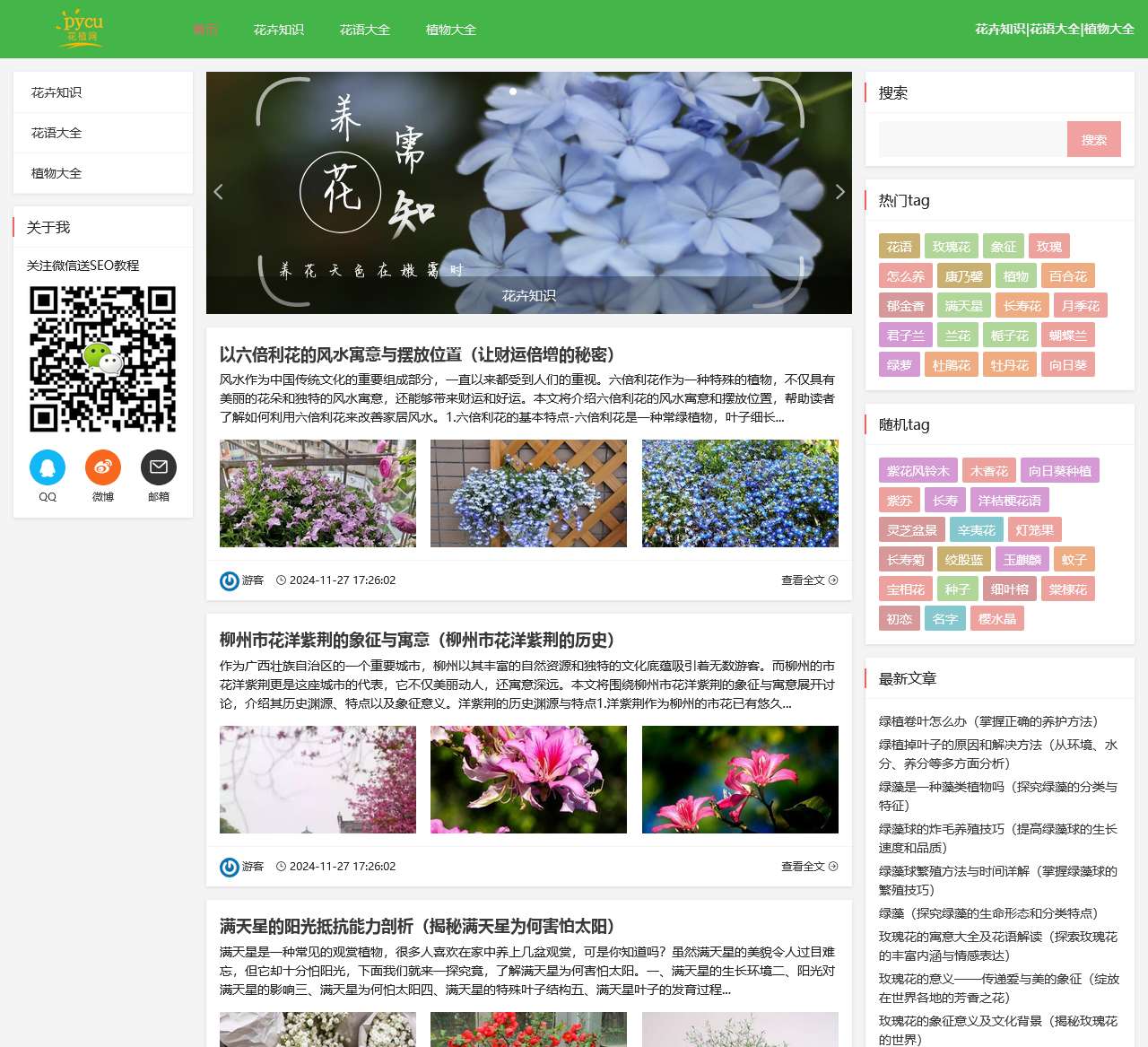
Task: Open blue lobelia trellis thumbnail
Action: pyautogui.click(x=528, y=493)
